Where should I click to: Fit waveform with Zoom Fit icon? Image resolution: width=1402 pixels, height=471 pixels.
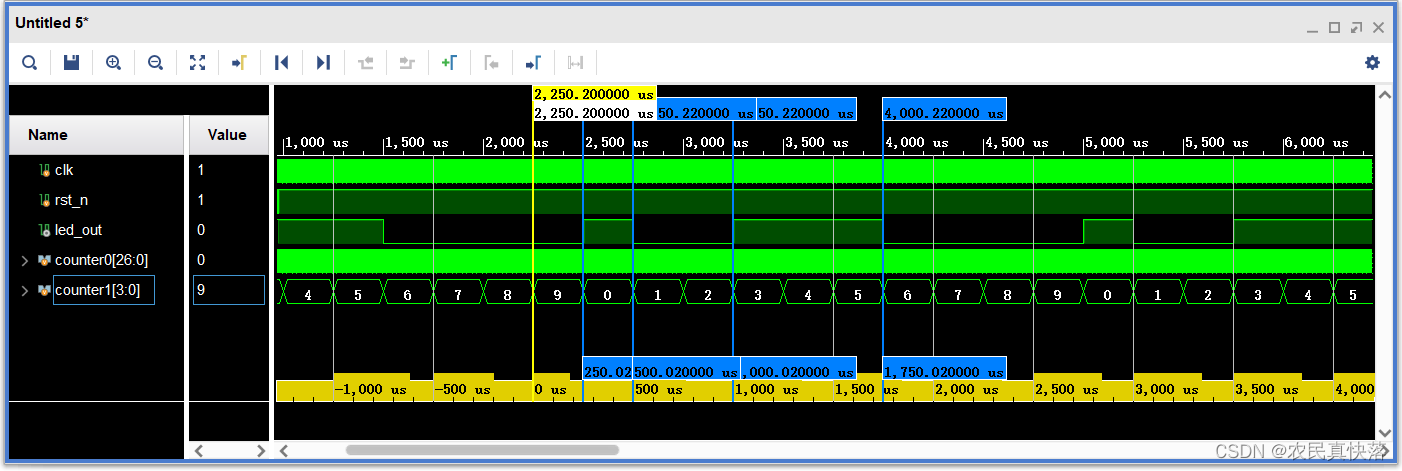[x=197, y=63]
